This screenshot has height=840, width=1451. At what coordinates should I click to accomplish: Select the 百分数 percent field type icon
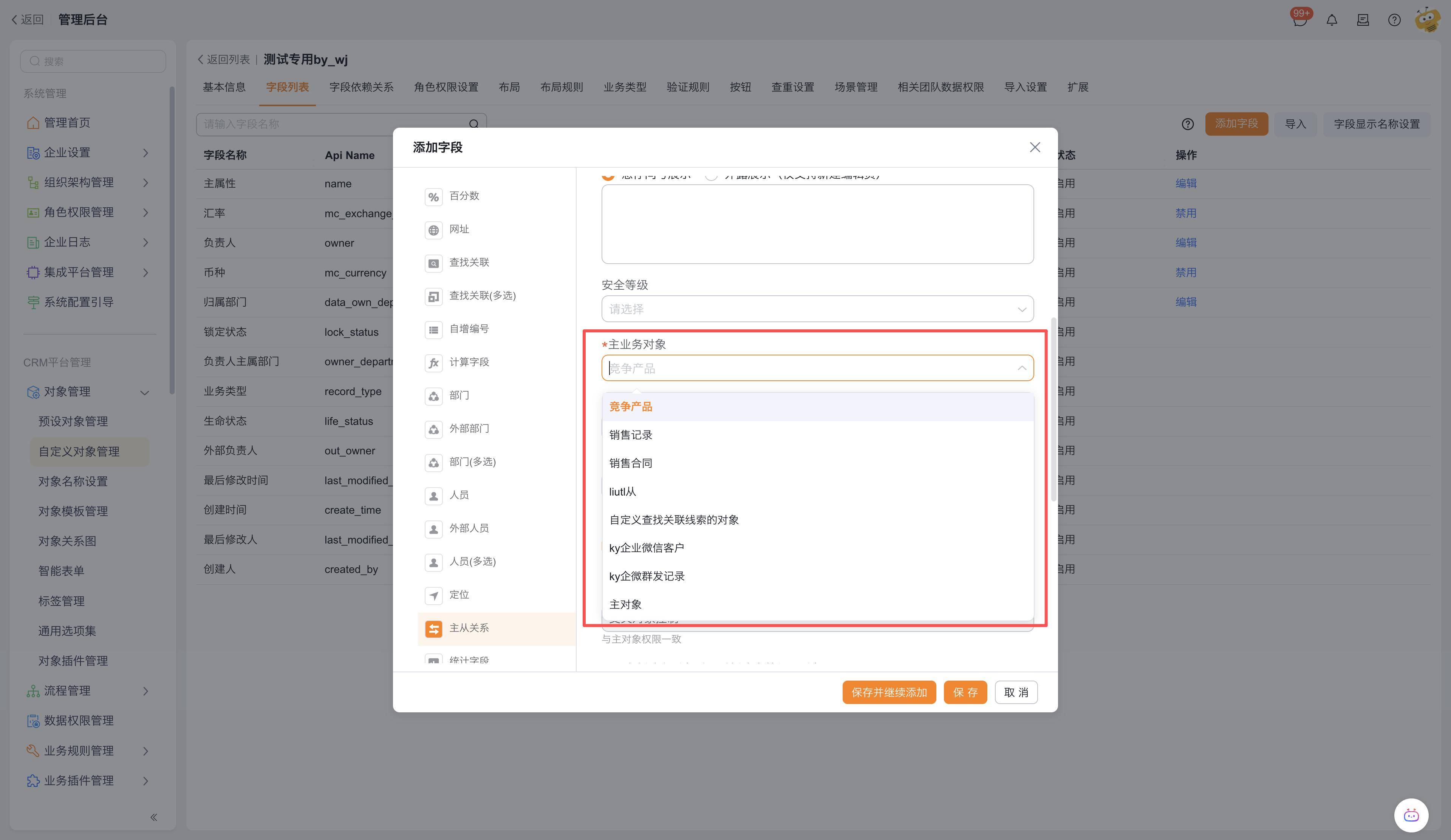(433, 197)
